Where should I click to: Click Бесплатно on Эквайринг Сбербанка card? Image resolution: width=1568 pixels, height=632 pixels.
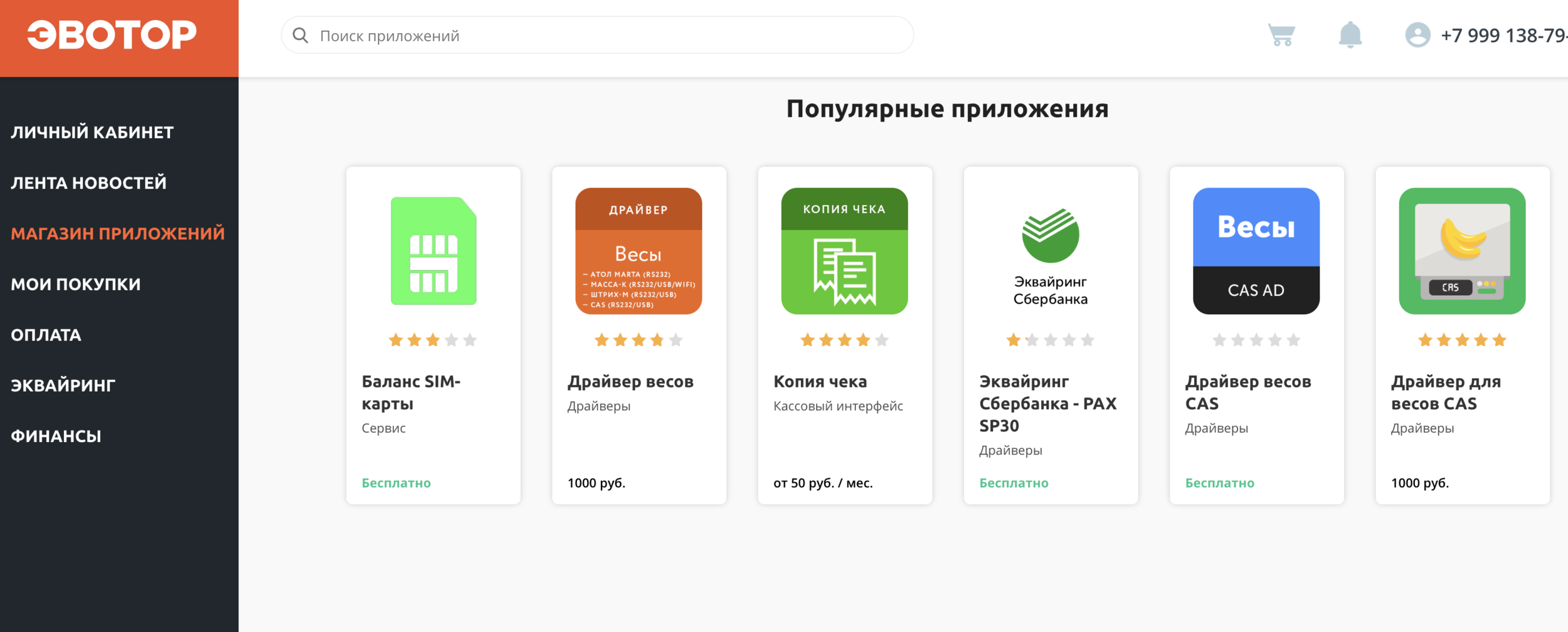coord(1014,483)
